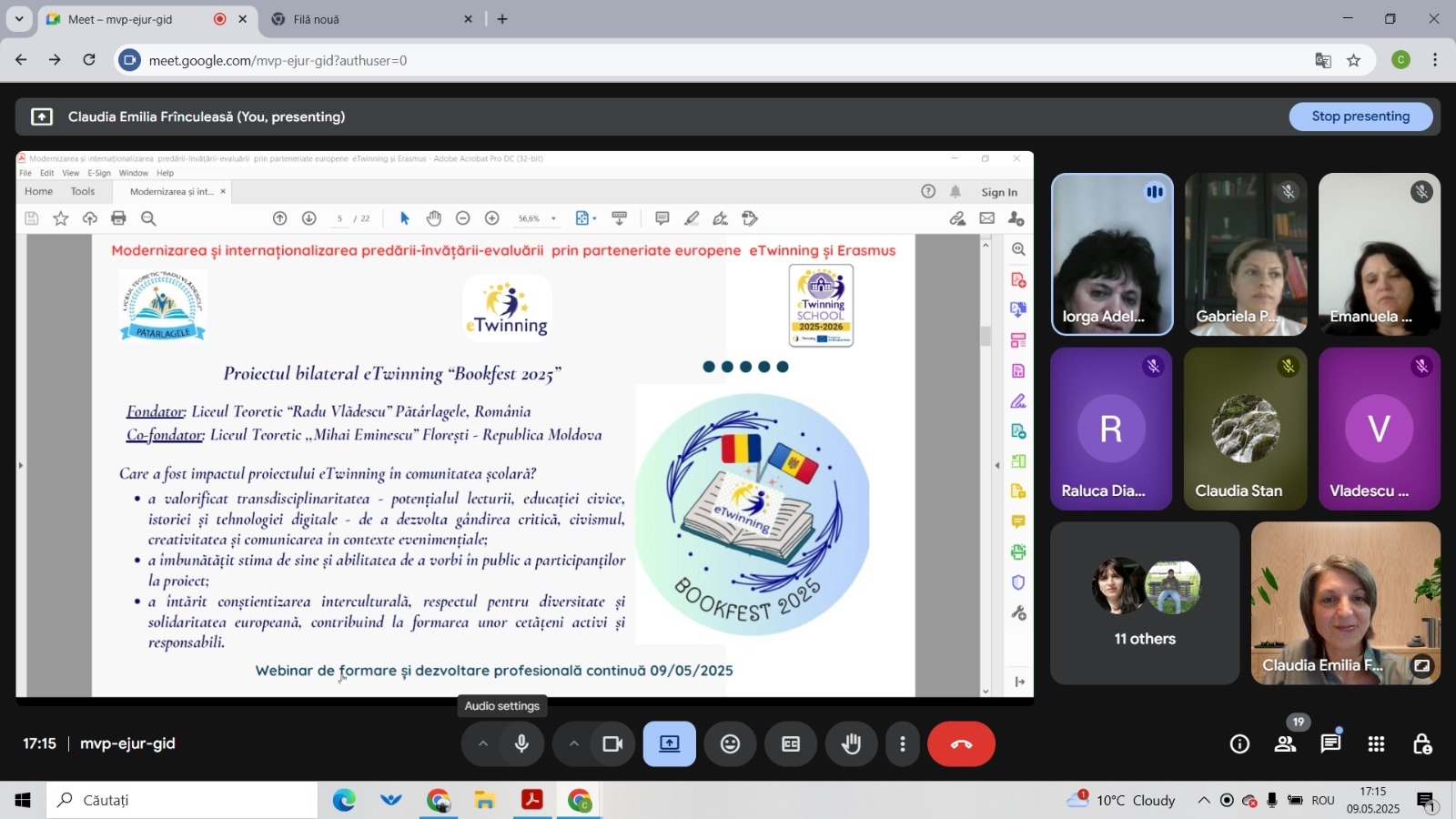Toggle the microphone in Meet controls
The image size is (1456, 819).
521,744
